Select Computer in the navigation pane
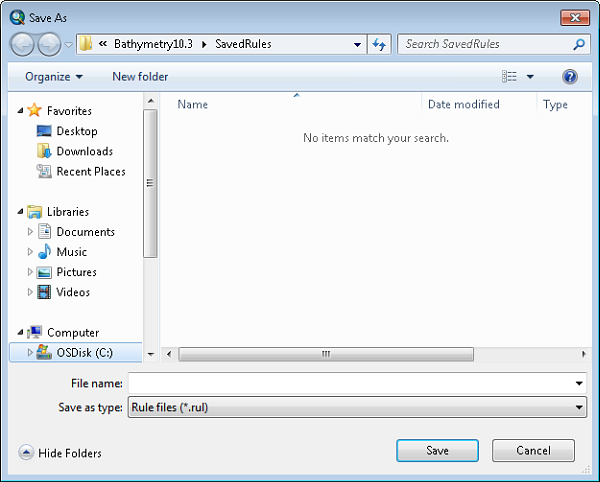This screenshot has height=482, width=600. click(x=73, y=333)
